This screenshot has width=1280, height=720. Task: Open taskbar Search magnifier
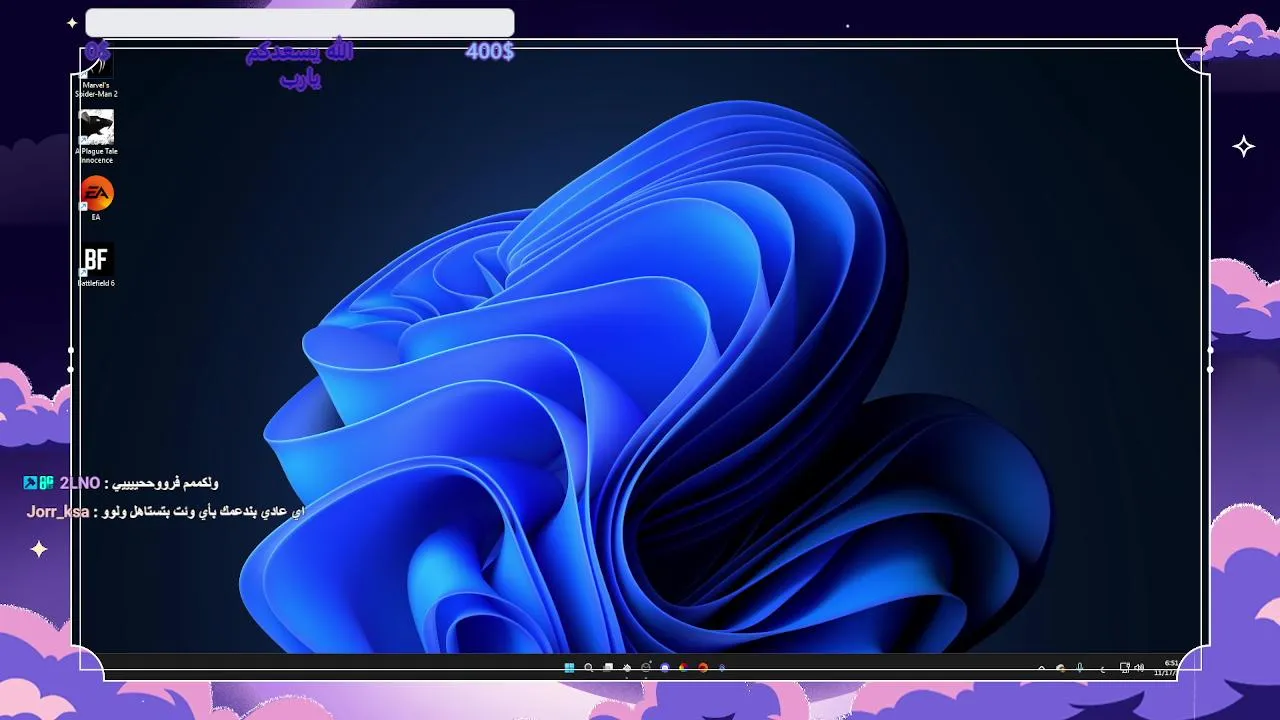tap(588, 668)
